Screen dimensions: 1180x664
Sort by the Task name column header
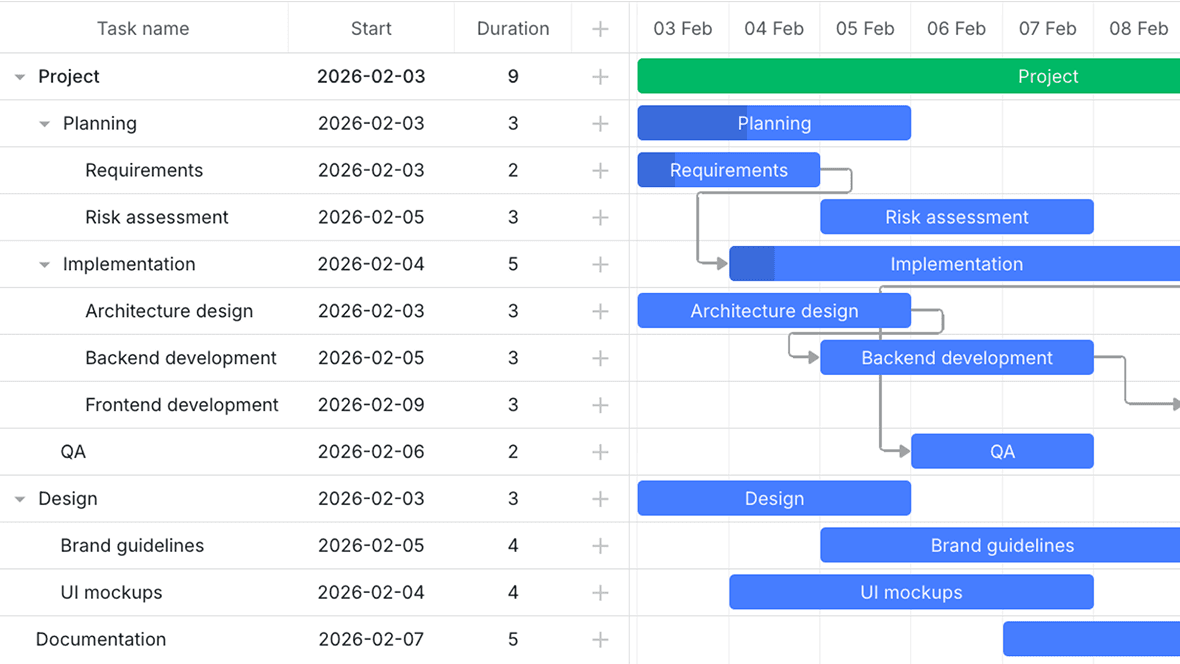pos(143,29)
